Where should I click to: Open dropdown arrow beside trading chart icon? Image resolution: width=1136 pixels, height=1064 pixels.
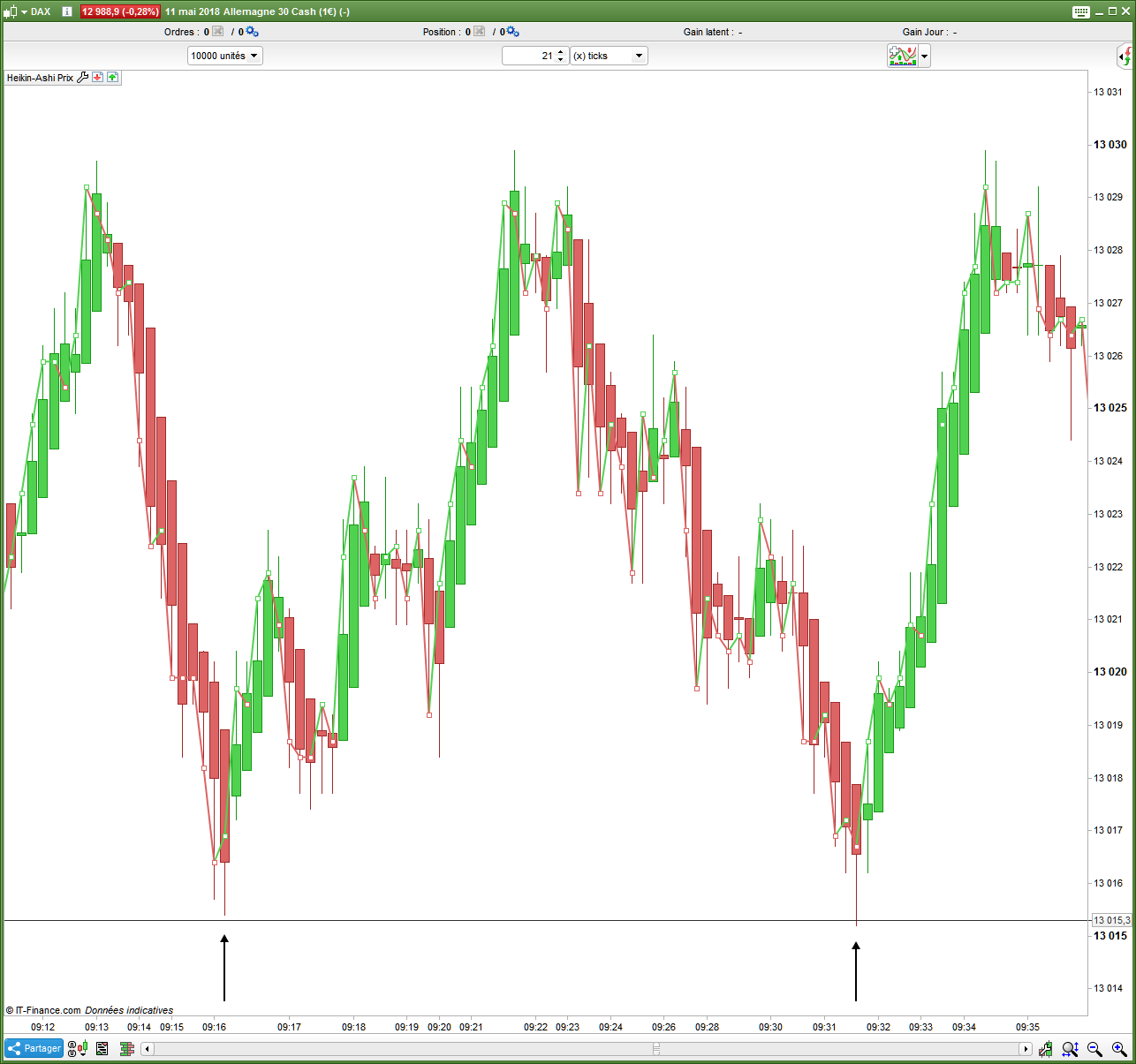924,56
